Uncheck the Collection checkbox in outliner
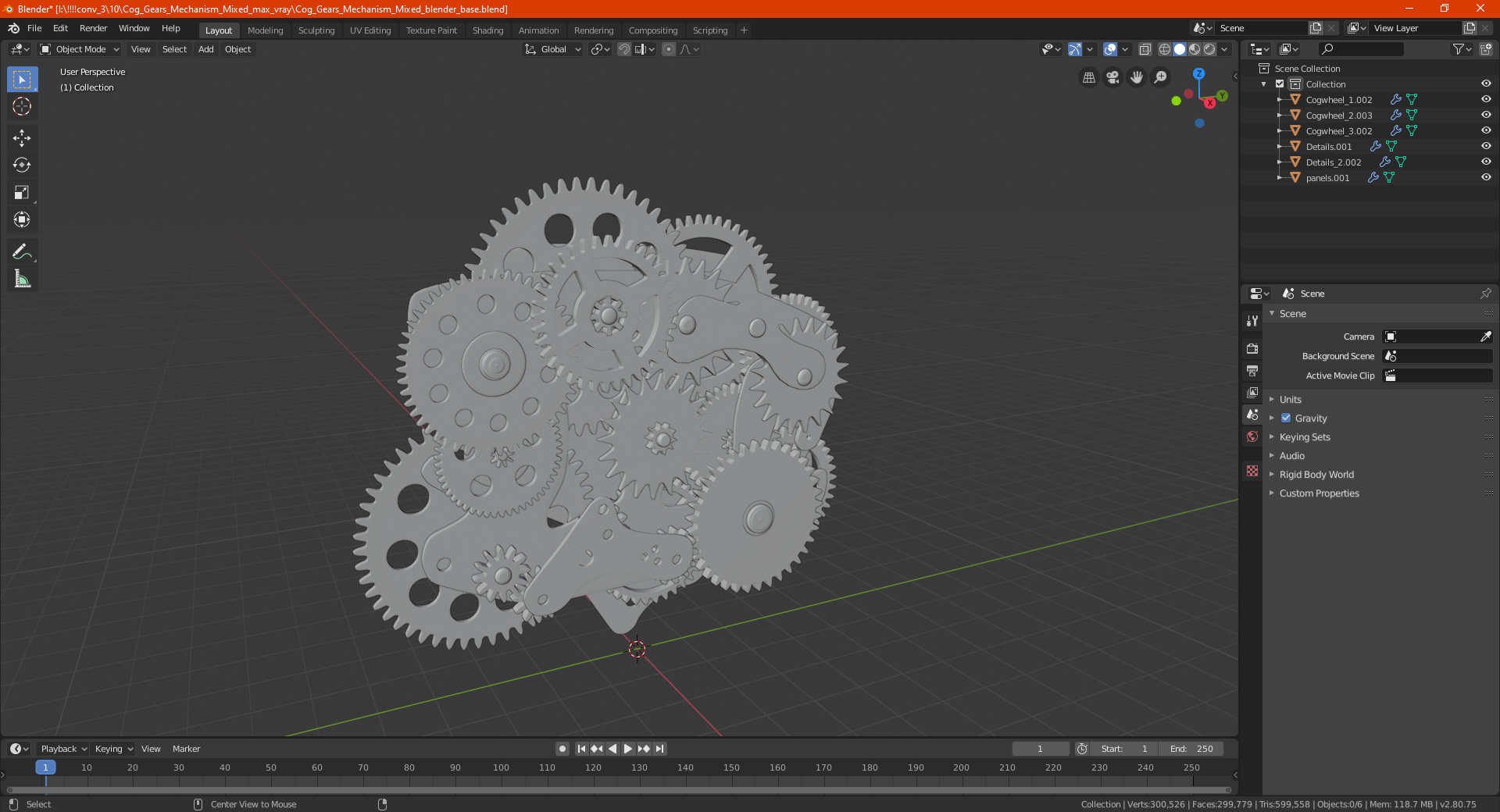 [1280, 84]
